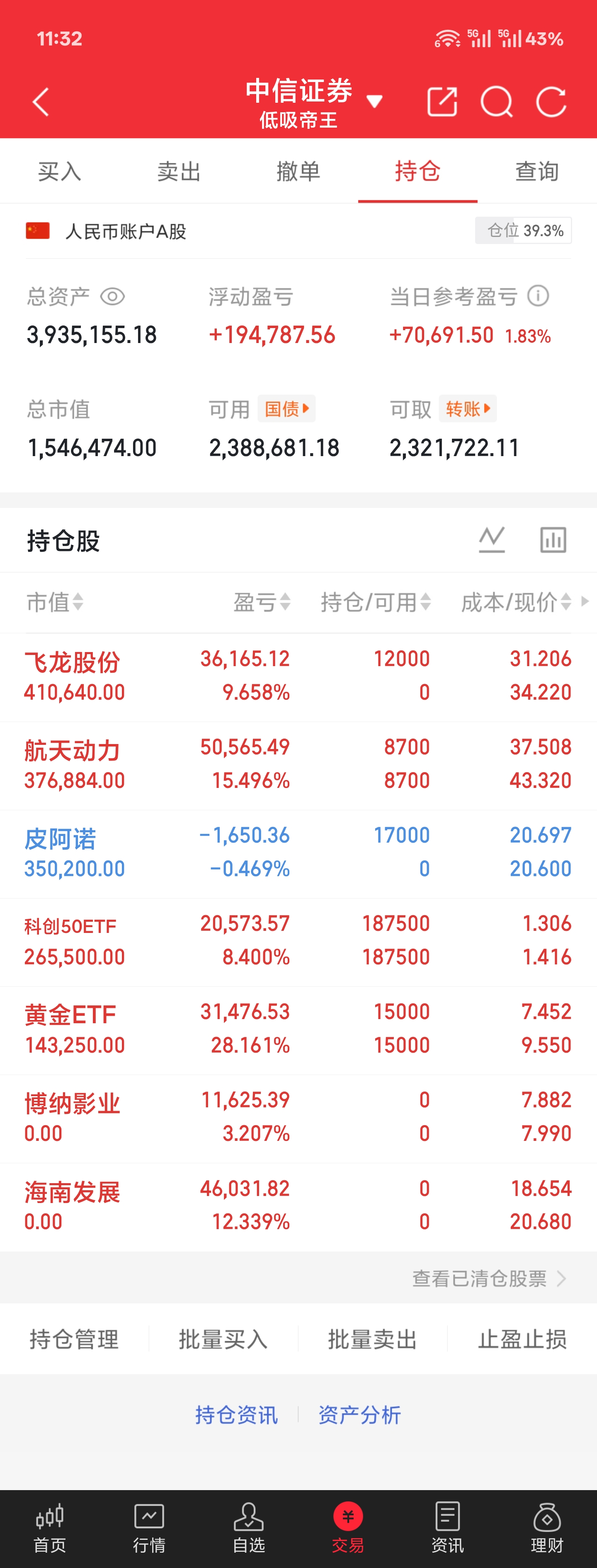Viewport: 597px width, 1568px height.
Task: Tap the search magnifier icon
Action: click(x=497, y=101)
